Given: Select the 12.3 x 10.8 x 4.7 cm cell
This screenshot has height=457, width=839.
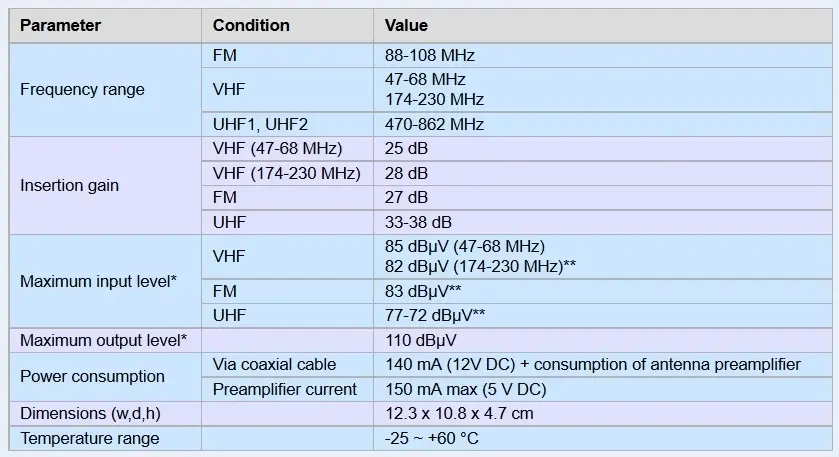Looking at the screenshot, I should pos(603,414).
